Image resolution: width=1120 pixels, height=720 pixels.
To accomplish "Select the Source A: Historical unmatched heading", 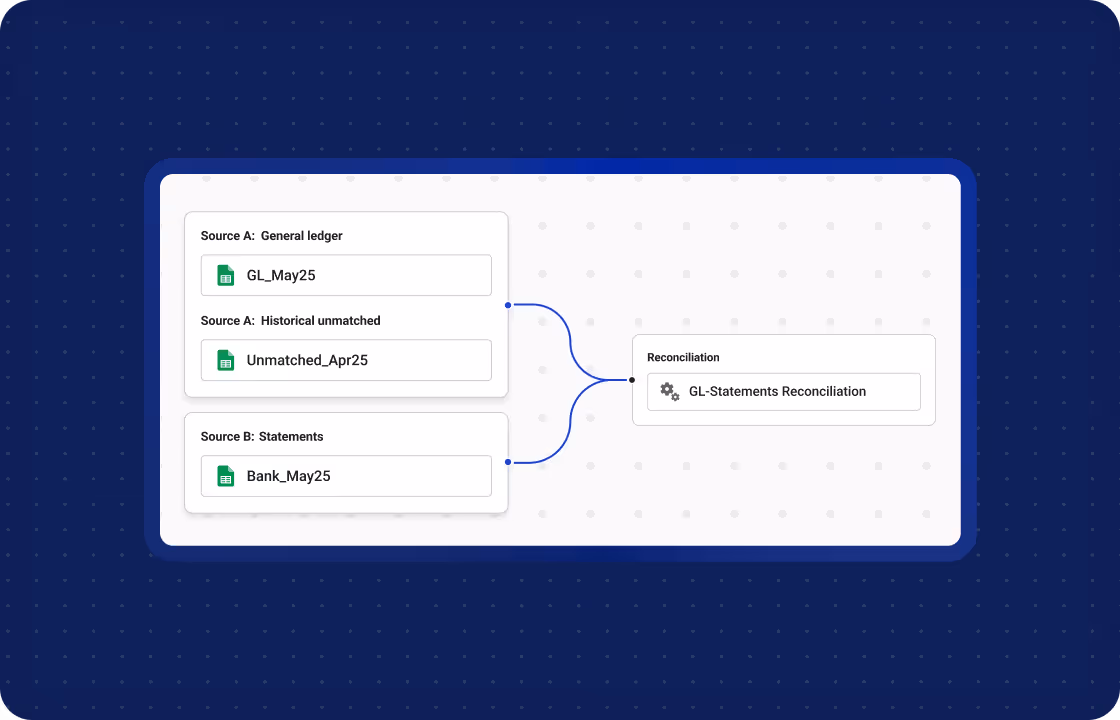I will [290, 320].
